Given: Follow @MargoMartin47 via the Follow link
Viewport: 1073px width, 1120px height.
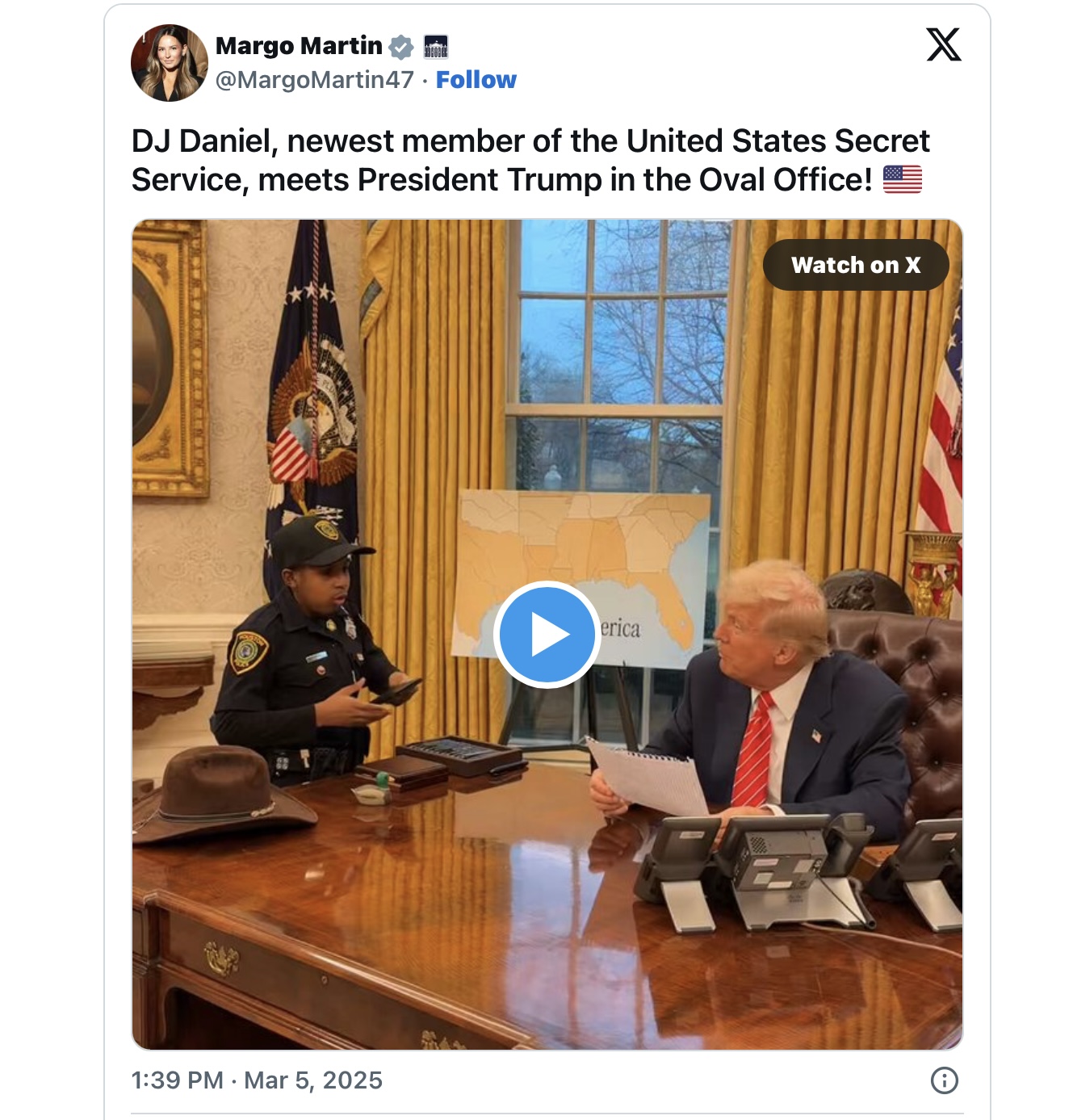Looking at the screenshot, I should pyautogui.click(x=476, y=80).
